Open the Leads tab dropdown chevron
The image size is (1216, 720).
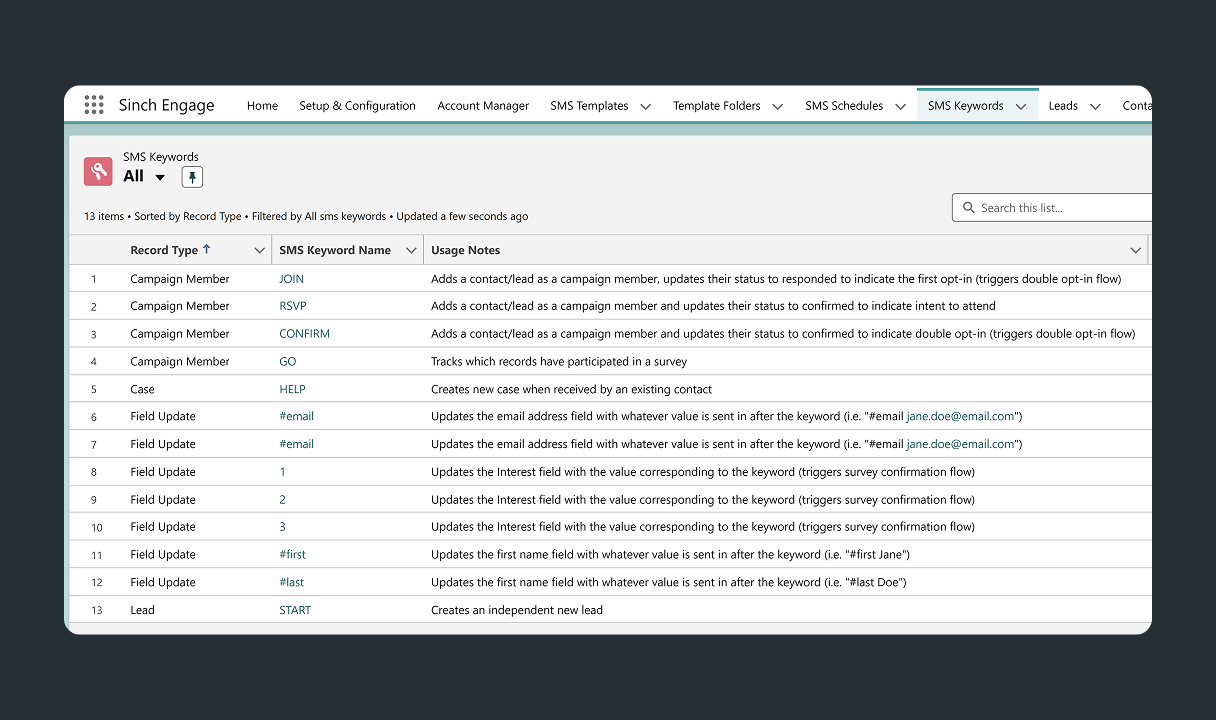(1095, 106)
